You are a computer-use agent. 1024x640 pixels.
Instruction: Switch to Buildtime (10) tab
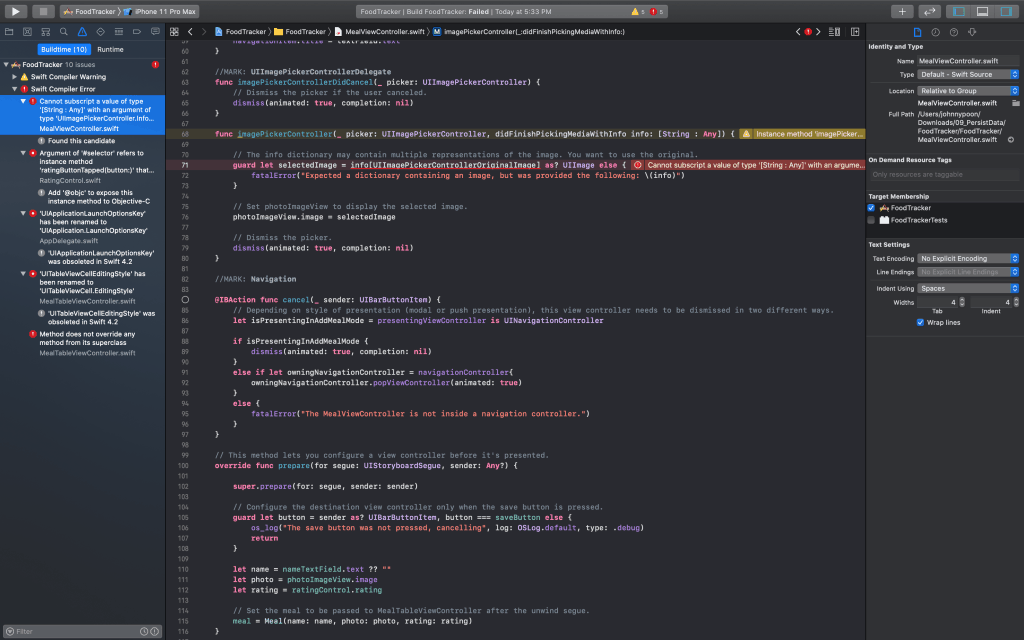(64, 50)
